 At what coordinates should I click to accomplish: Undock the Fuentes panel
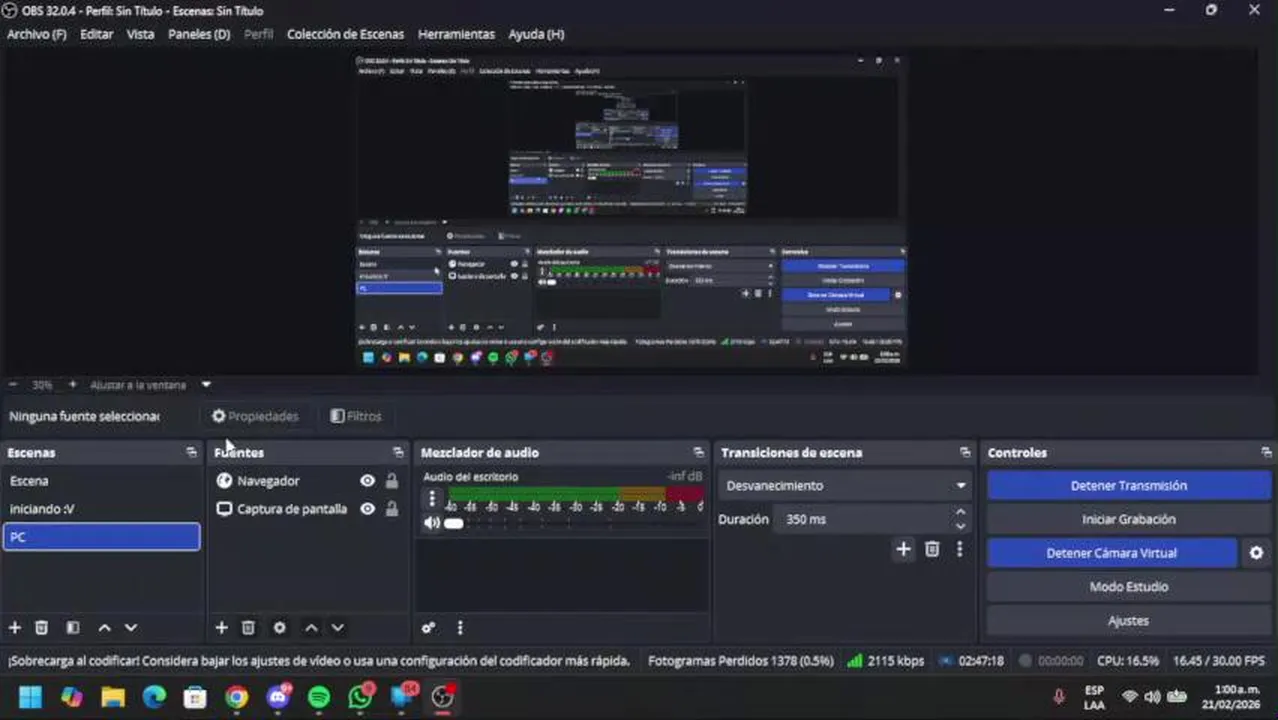click(398, 453)
